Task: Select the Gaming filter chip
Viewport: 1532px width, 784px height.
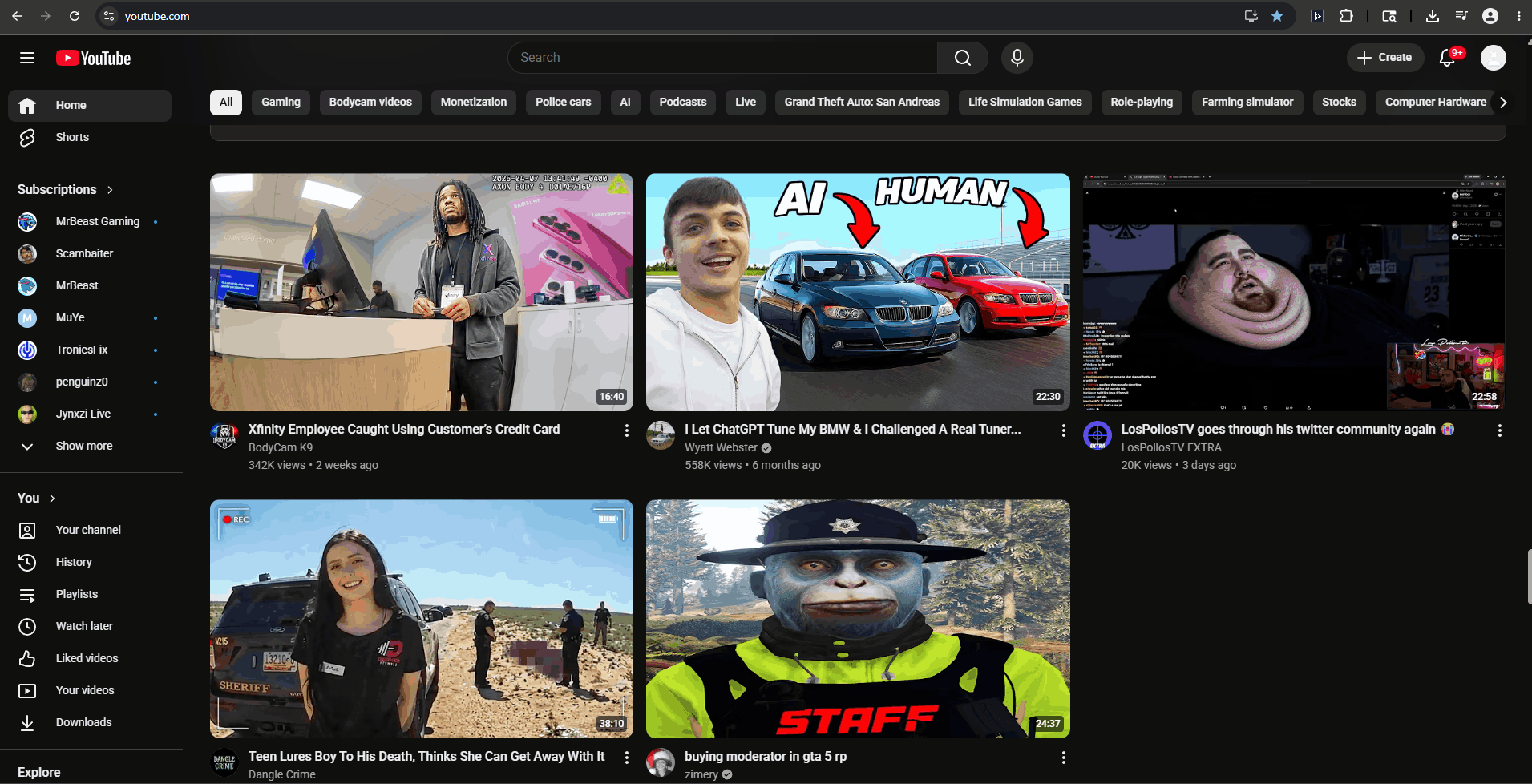Action: coord(281,103)
